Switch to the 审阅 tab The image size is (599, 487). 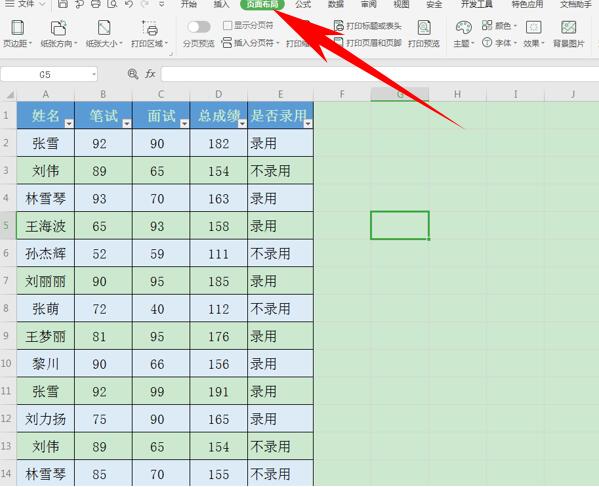[x=369, y=4]
